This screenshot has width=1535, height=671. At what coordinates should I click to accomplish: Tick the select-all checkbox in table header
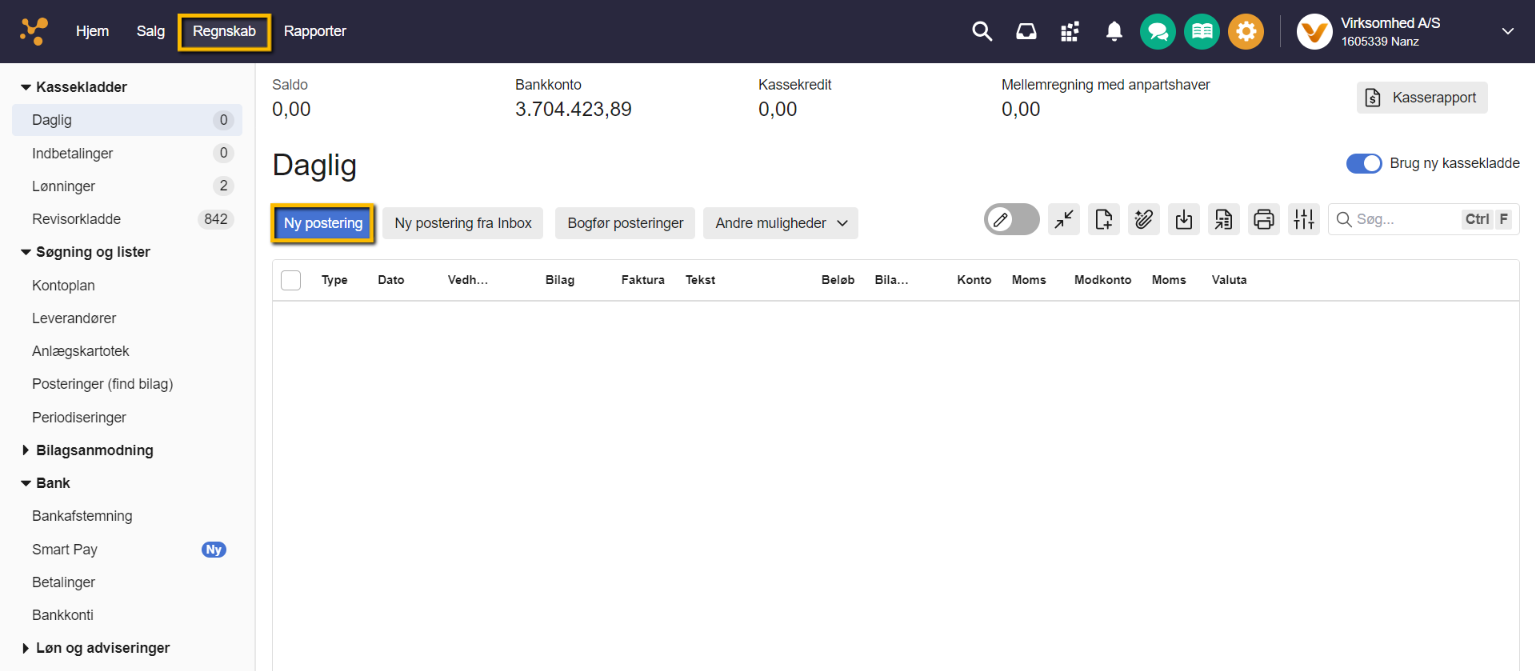click(x=291, y=280)
